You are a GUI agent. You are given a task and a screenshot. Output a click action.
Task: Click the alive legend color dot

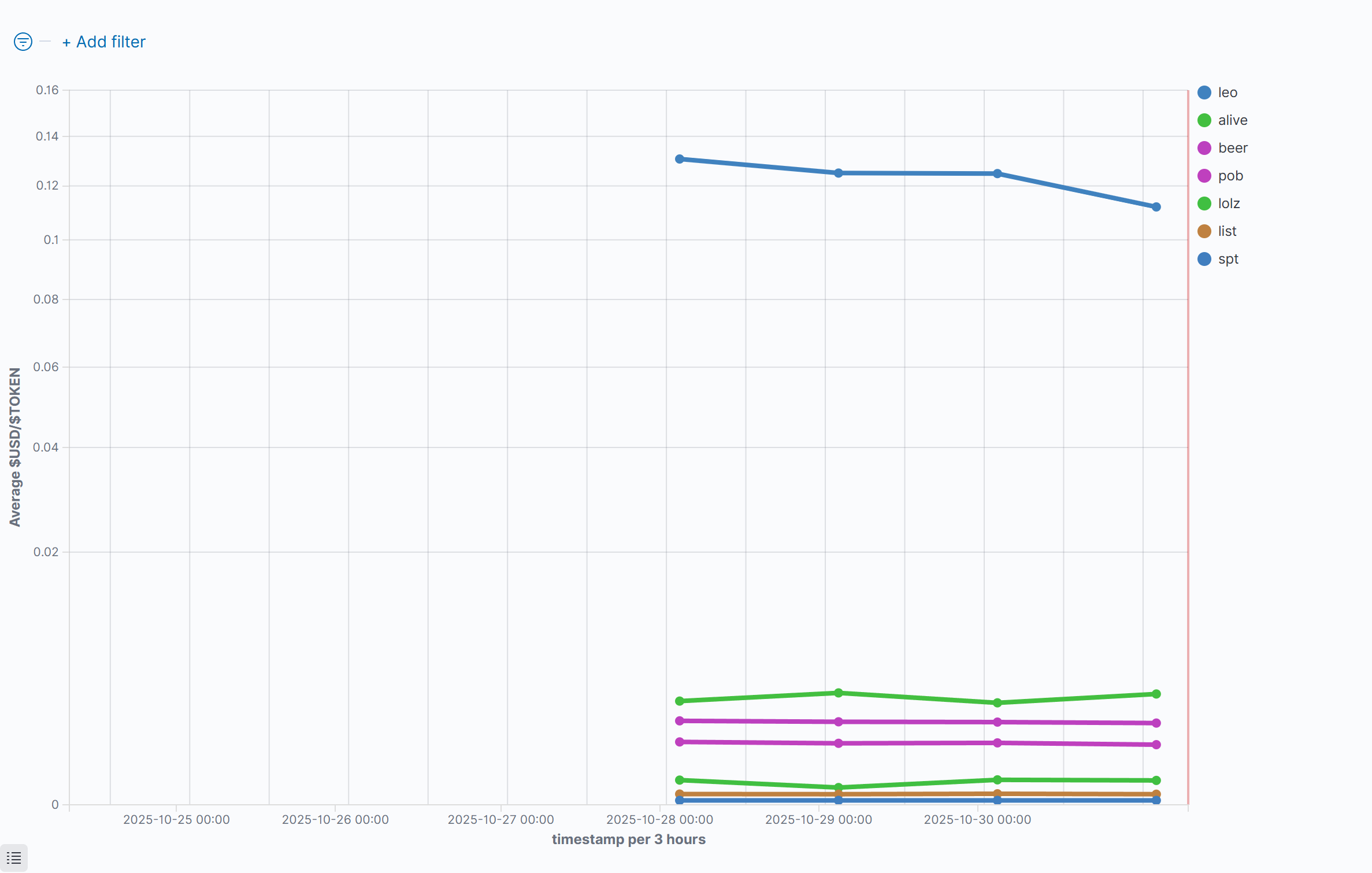(1204, 120)
